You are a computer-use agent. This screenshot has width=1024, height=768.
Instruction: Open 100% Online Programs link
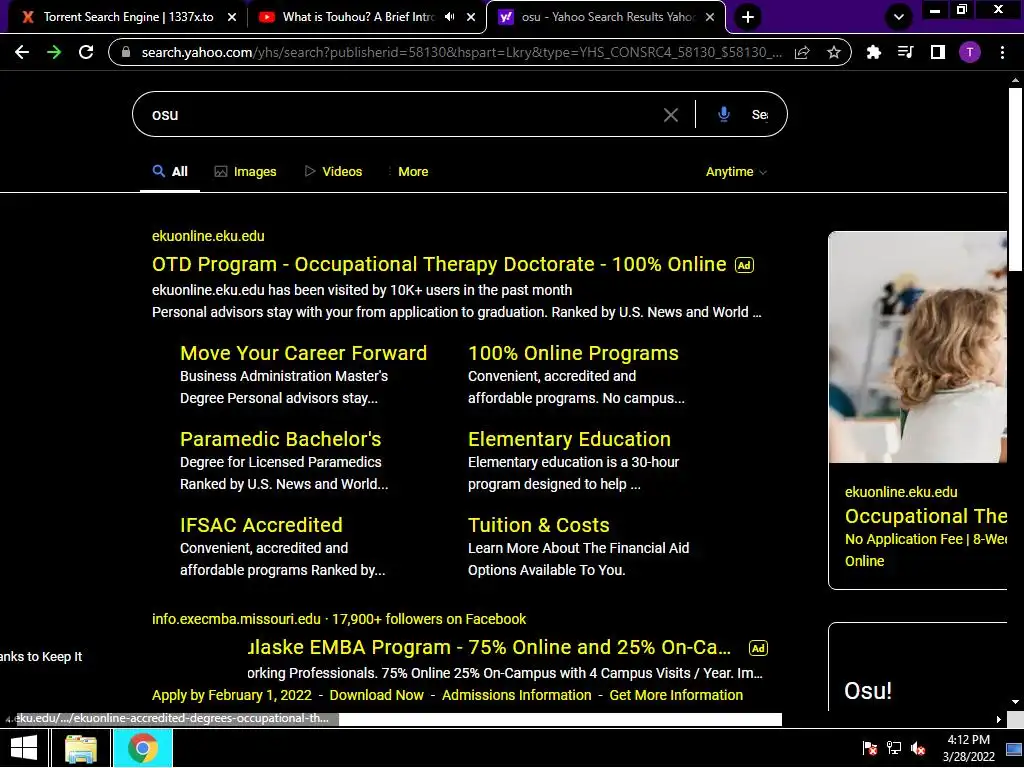point(573,353)
